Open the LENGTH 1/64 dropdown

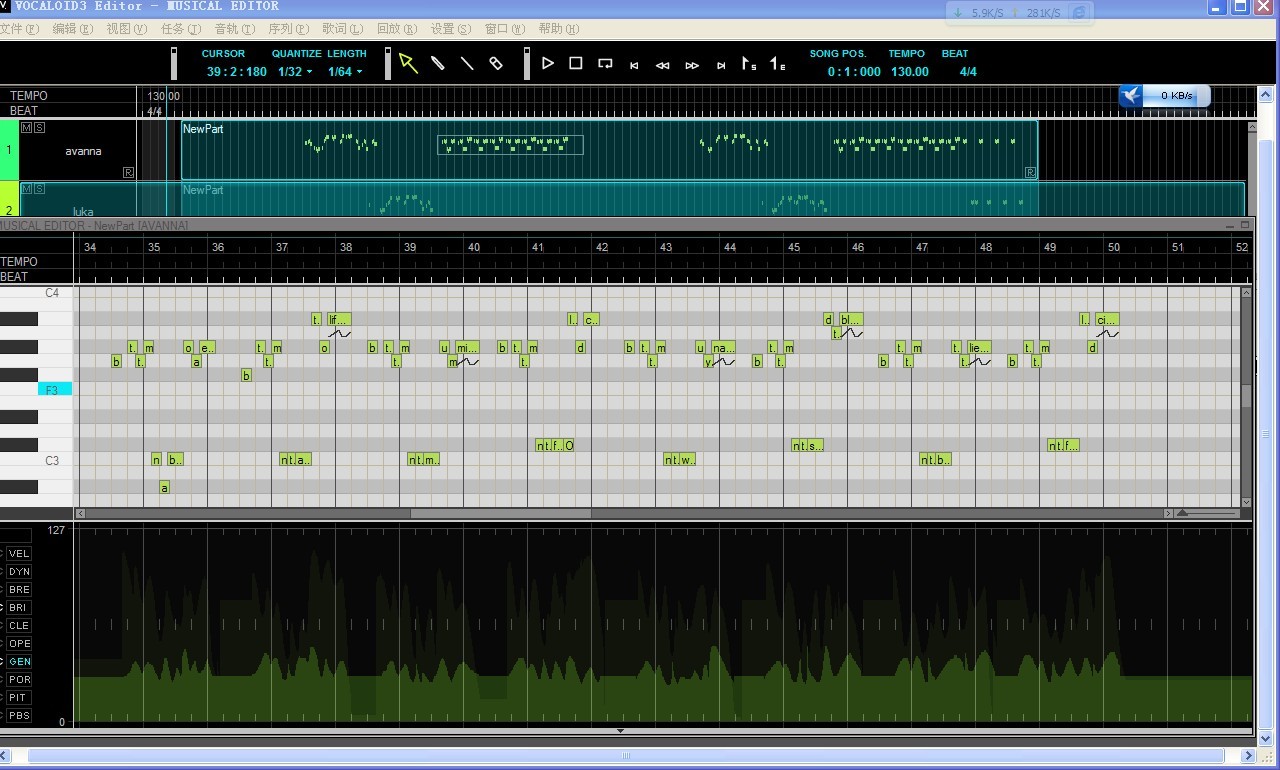click(345, 71)
